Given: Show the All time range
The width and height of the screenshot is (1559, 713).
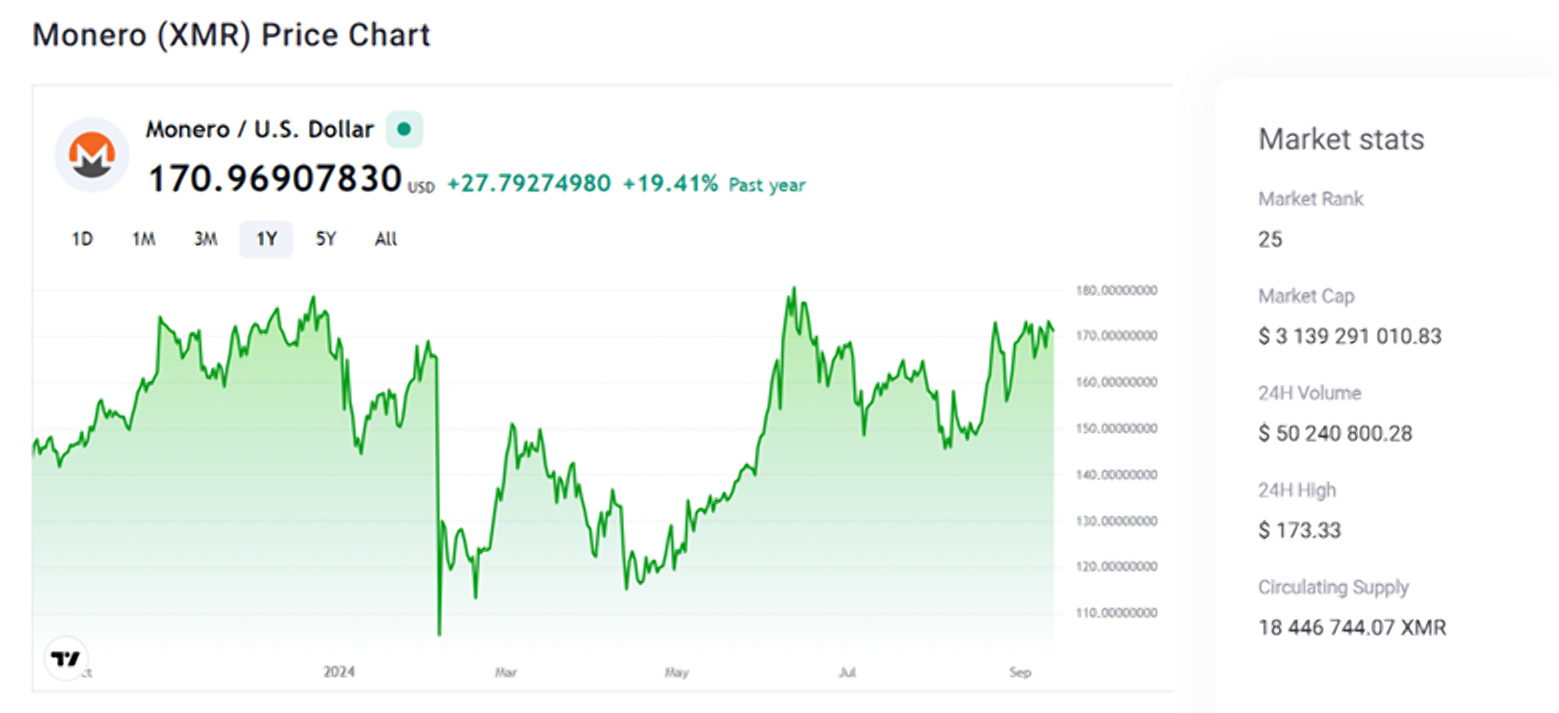Looking at the screenshot, I should [386, 239].
